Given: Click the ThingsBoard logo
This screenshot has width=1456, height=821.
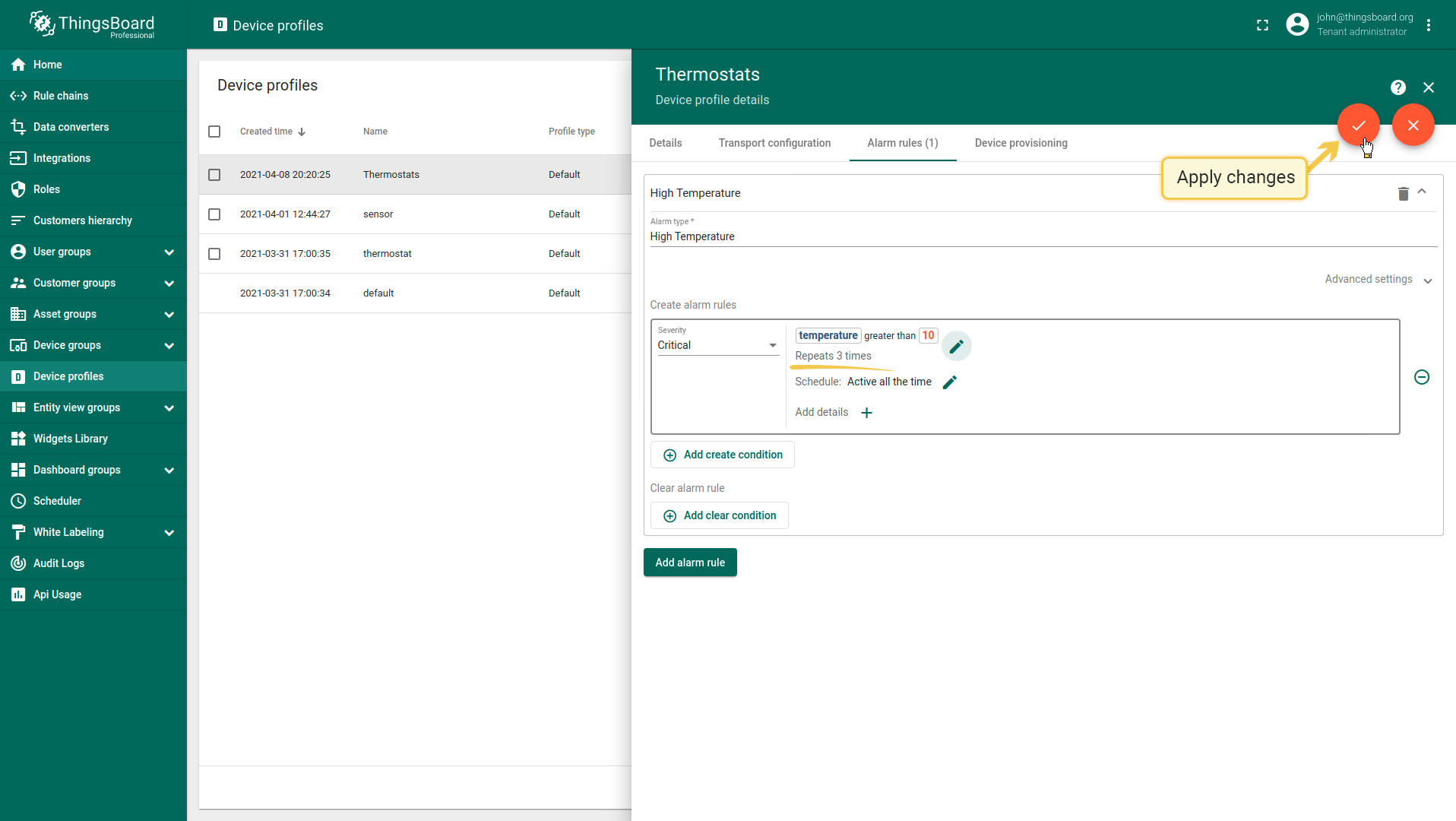Looking at the screenshot, I should (x=92, y=24).
